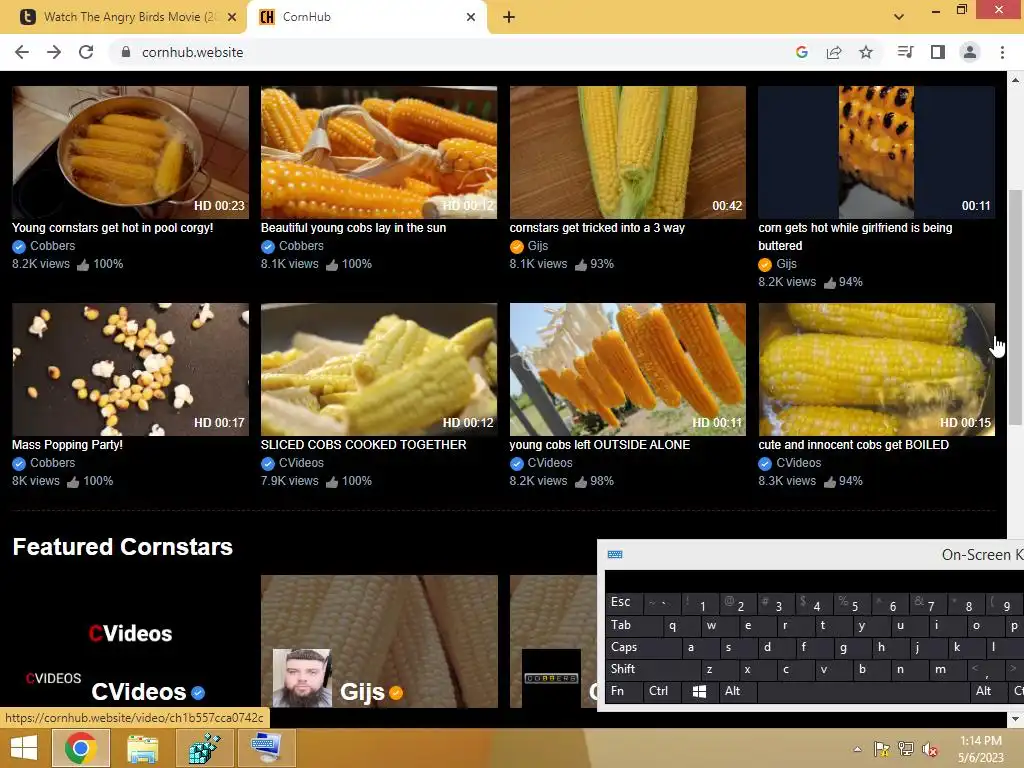The image size is (1024, 768).
Task: Click the On-Screen Keyboard title bar icon
Action: coord(615,554)
